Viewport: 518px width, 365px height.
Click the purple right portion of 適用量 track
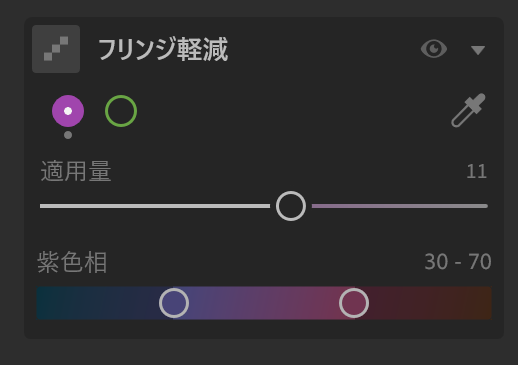pyautogui.click(x=400, y=206)
